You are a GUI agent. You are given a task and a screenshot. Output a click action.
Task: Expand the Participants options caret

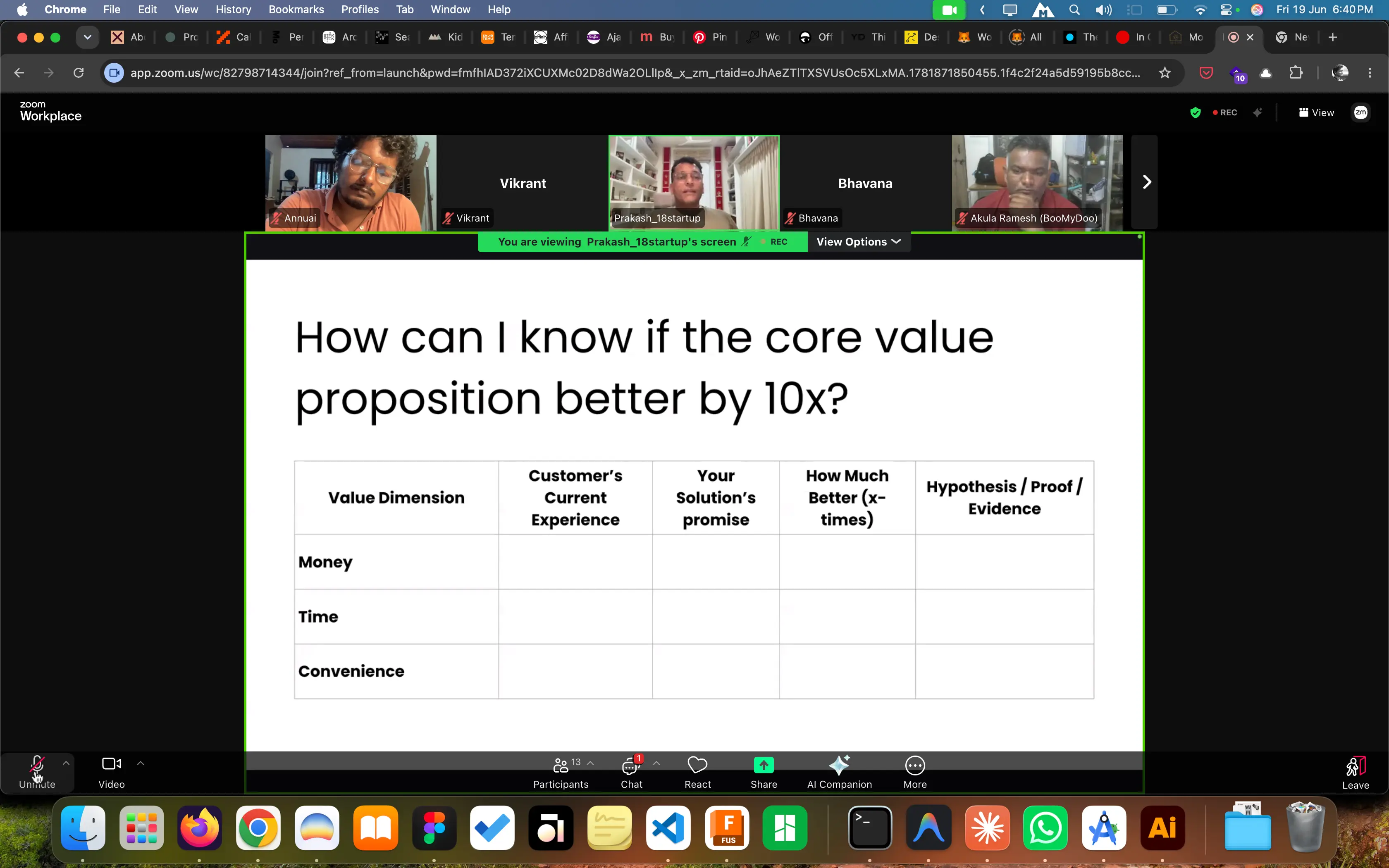coord(591,763)
